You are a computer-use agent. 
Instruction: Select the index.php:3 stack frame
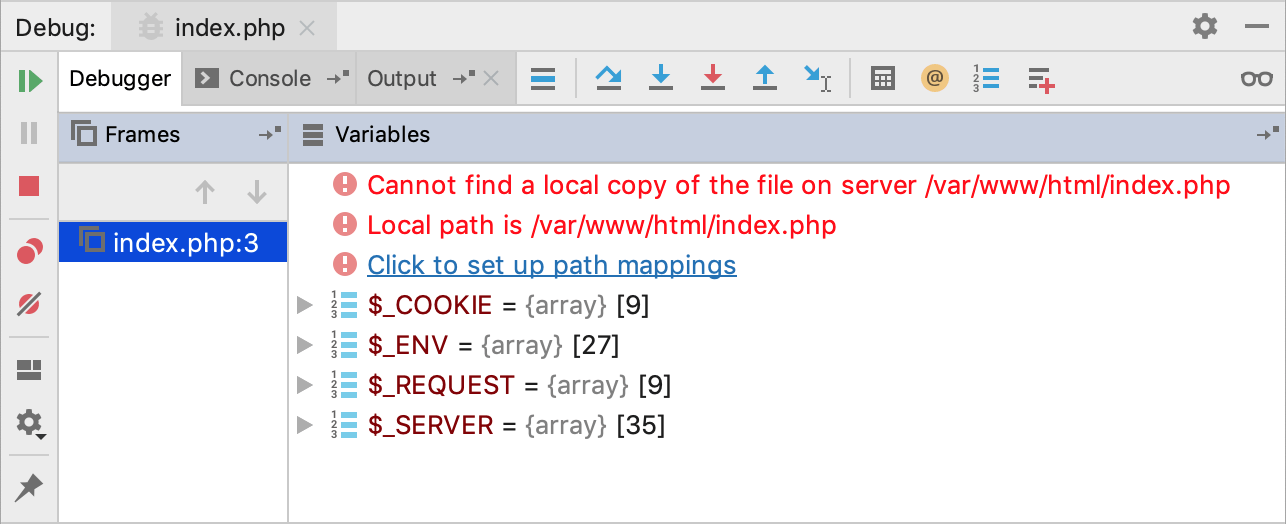pyautogui.click(x=173, y=242)
